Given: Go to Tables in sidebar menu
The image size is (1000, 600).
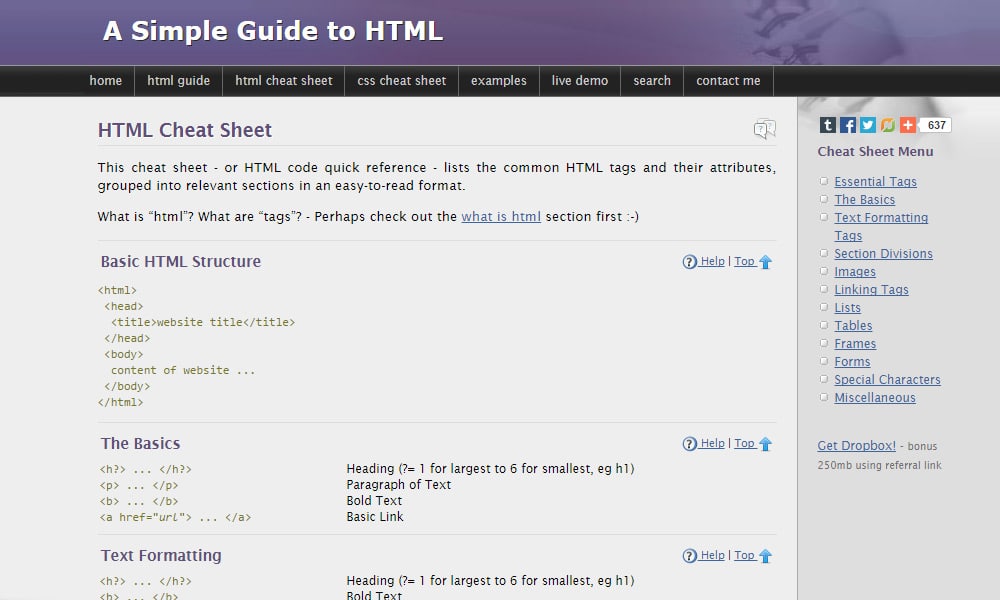Looking at the screenshot, I should 853,326.
